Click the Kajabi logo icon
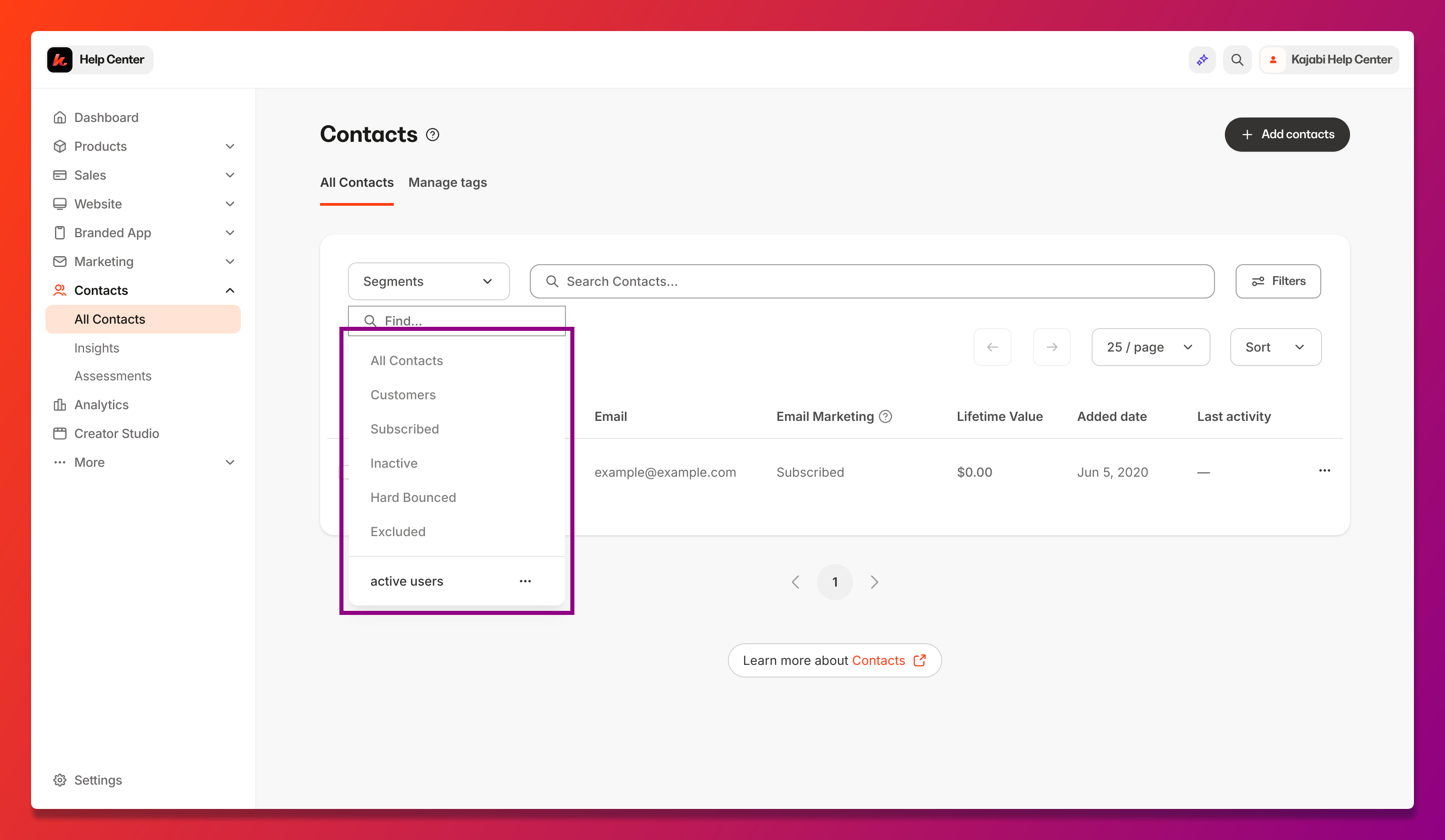1445x840 pixels. pos(59,59)
